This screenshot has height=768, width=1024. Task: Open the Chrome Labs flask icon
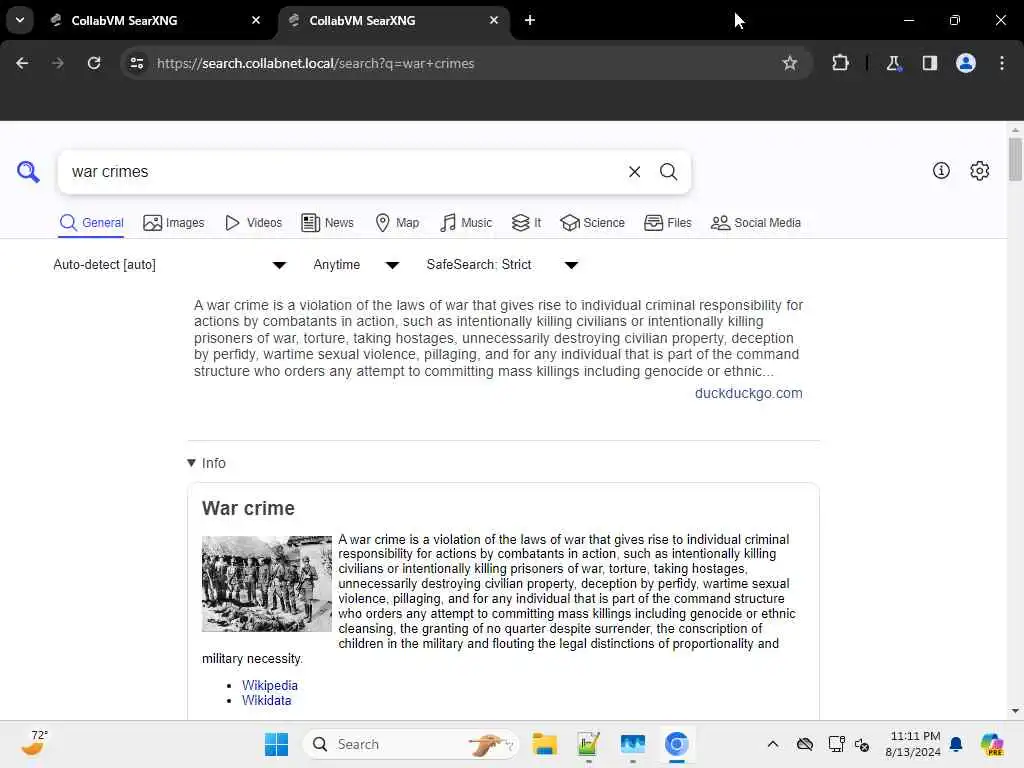(x=893, y=63)
